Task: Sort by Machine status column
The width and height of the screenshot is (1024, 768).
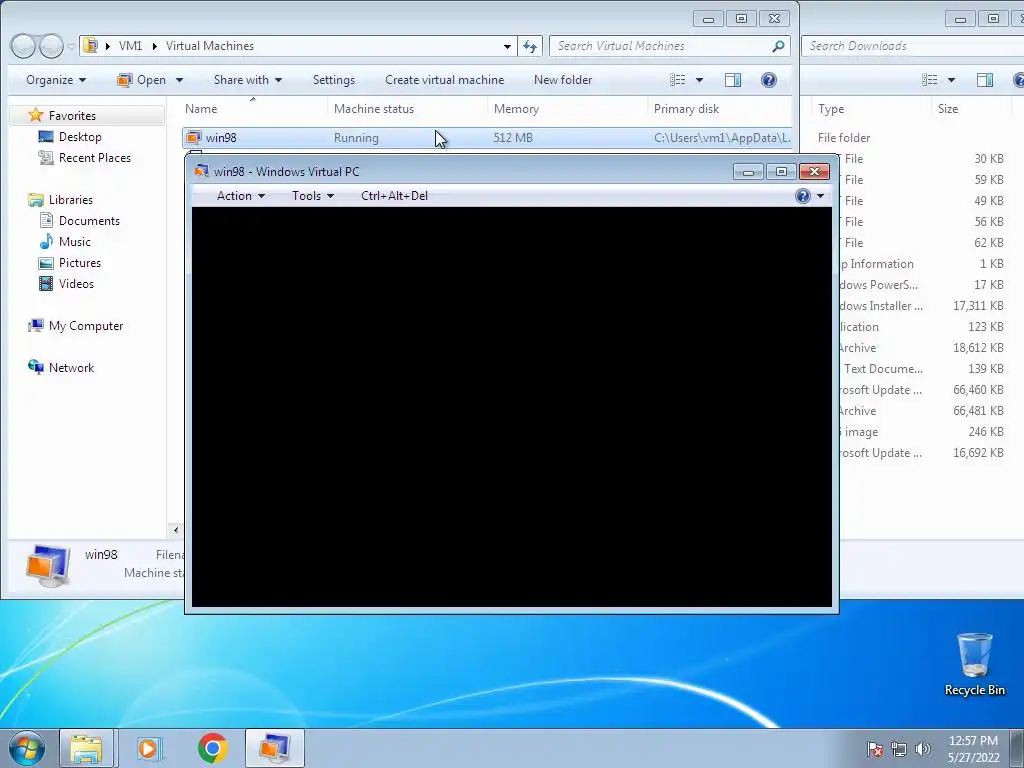Action: (407, 108)
